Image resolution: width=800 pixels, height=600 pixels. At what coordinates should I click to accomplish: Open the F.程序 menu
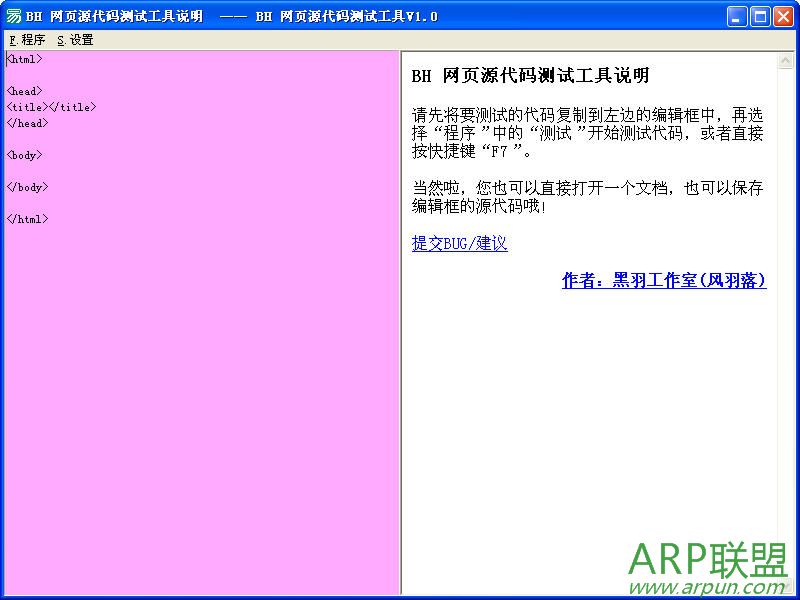click(27, 40)
